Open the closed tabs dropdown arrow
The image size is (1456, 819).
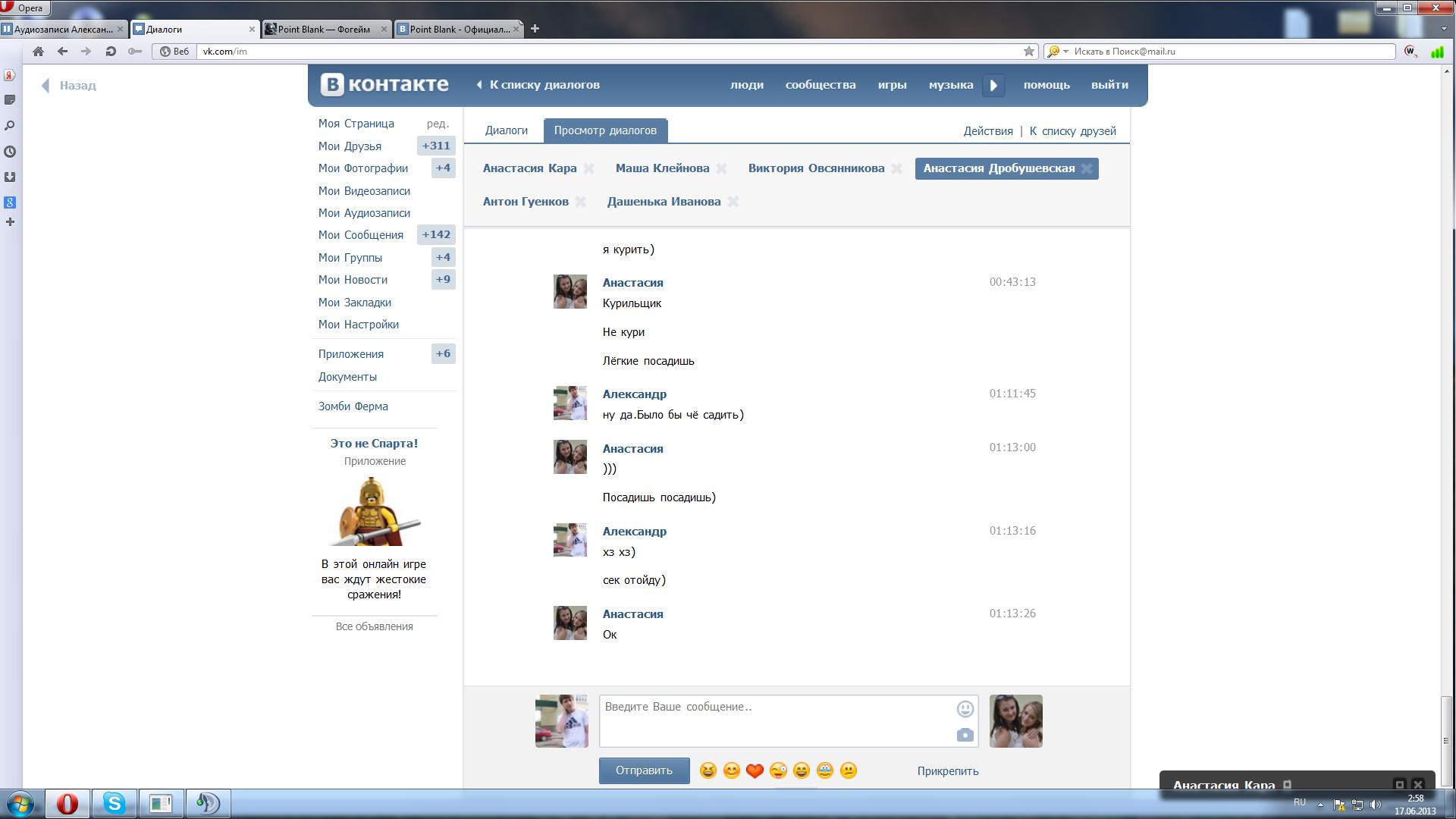tap(1443, 29)
